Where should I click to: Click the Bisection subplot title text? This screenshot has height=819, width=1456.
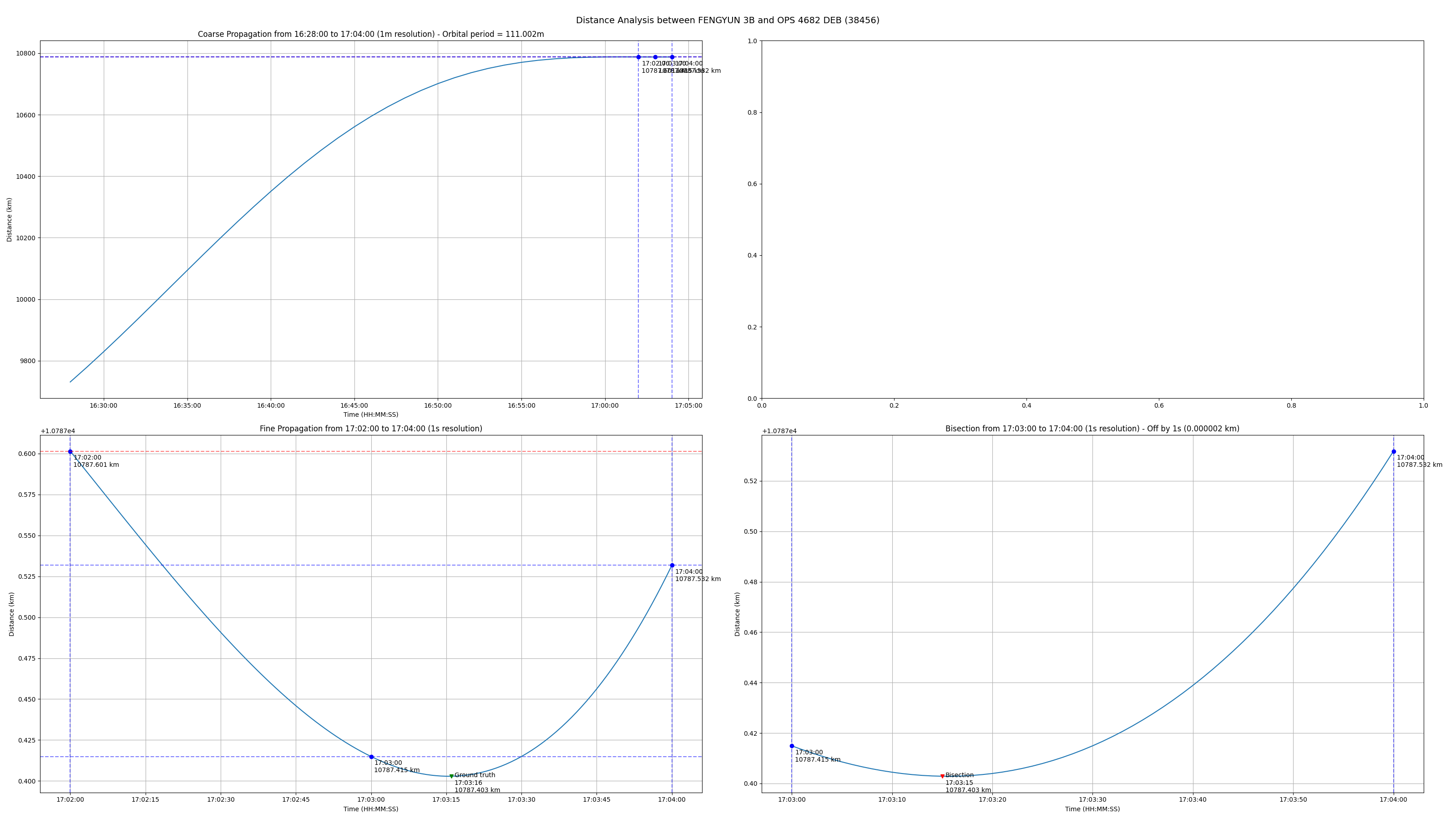pyautogui.click(x=1092, y=429)
